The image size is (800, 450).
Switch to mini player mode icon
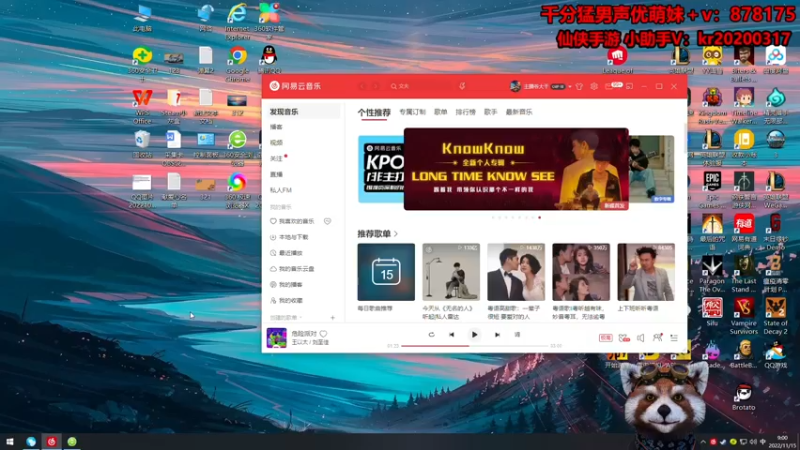[x=630, y=87]
